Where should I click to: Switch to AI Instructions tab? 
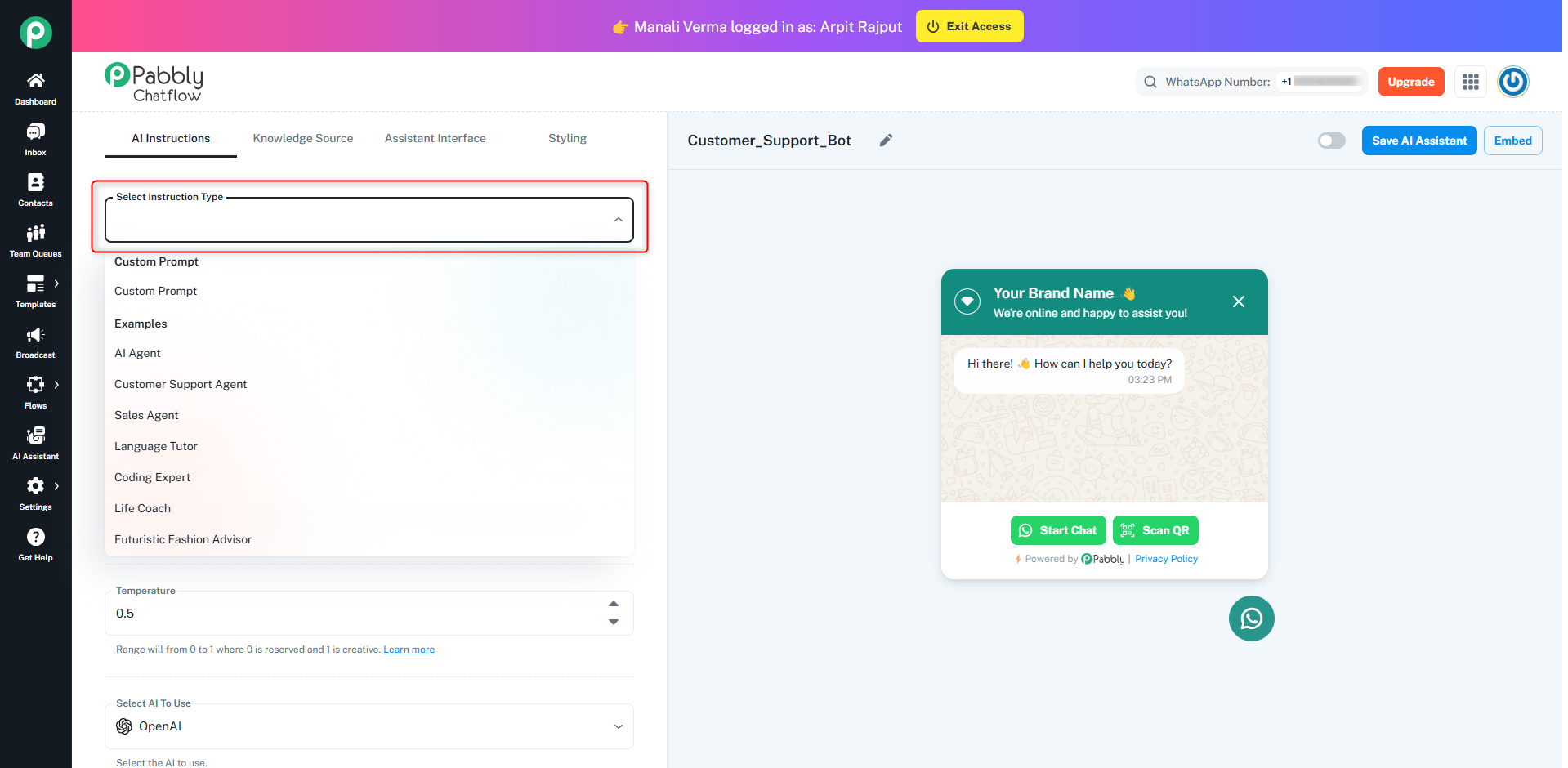point(171,138)
